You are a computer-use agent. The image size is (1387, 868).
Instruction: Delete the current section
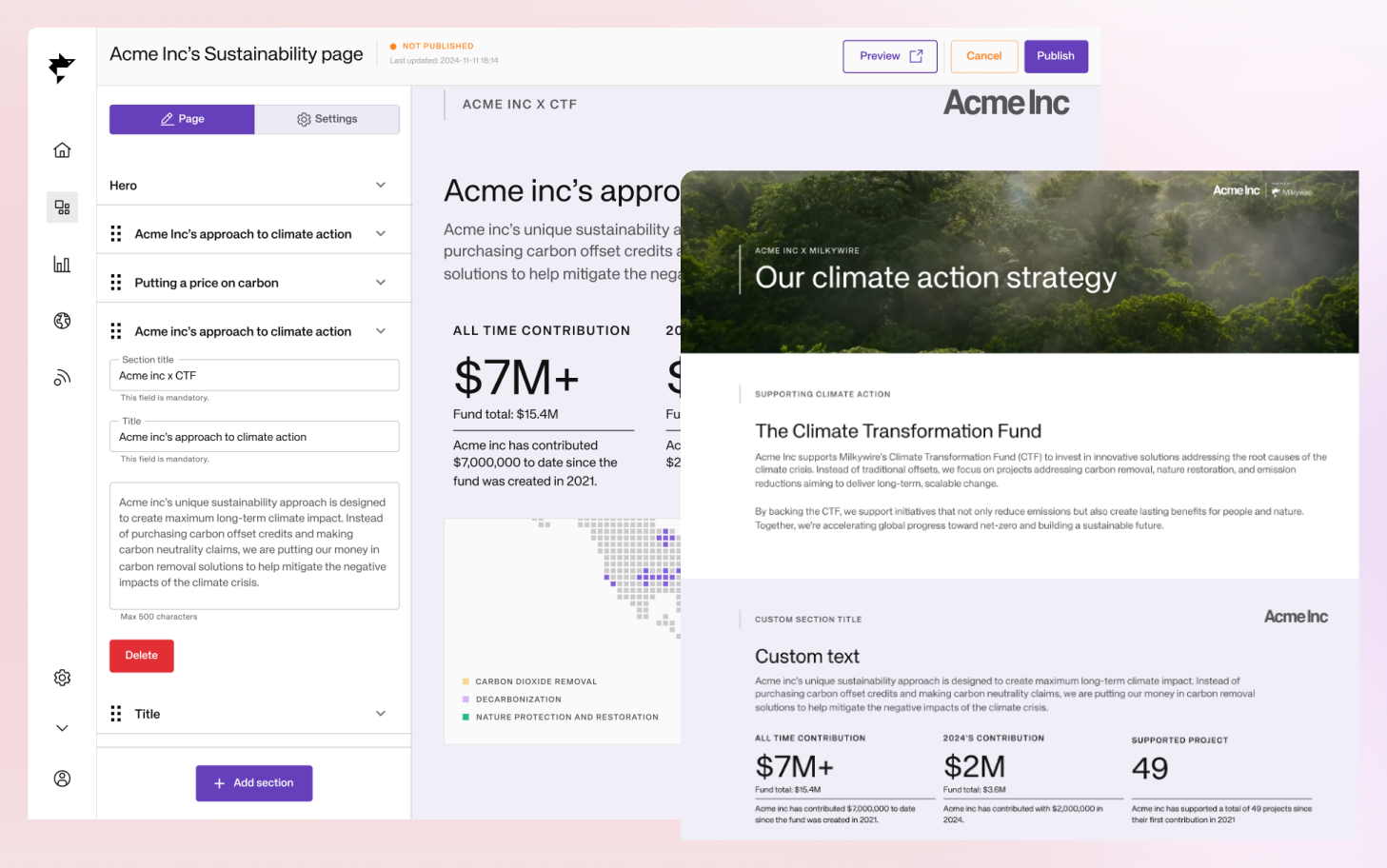pos(142,656)
